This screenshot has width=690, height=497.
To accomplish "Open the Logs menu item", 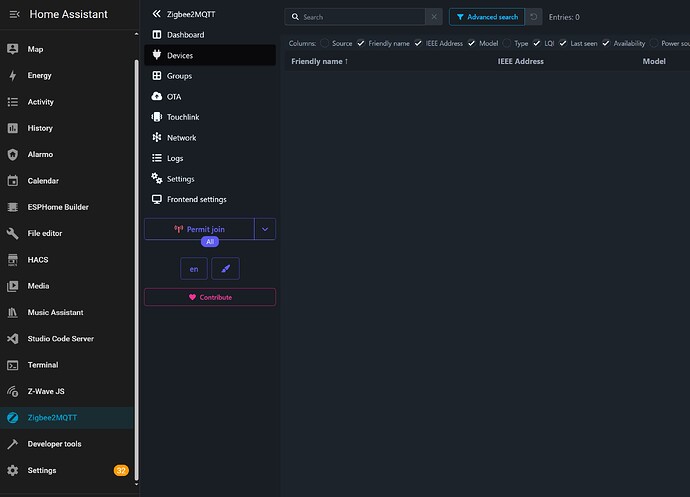I will 210,158.
